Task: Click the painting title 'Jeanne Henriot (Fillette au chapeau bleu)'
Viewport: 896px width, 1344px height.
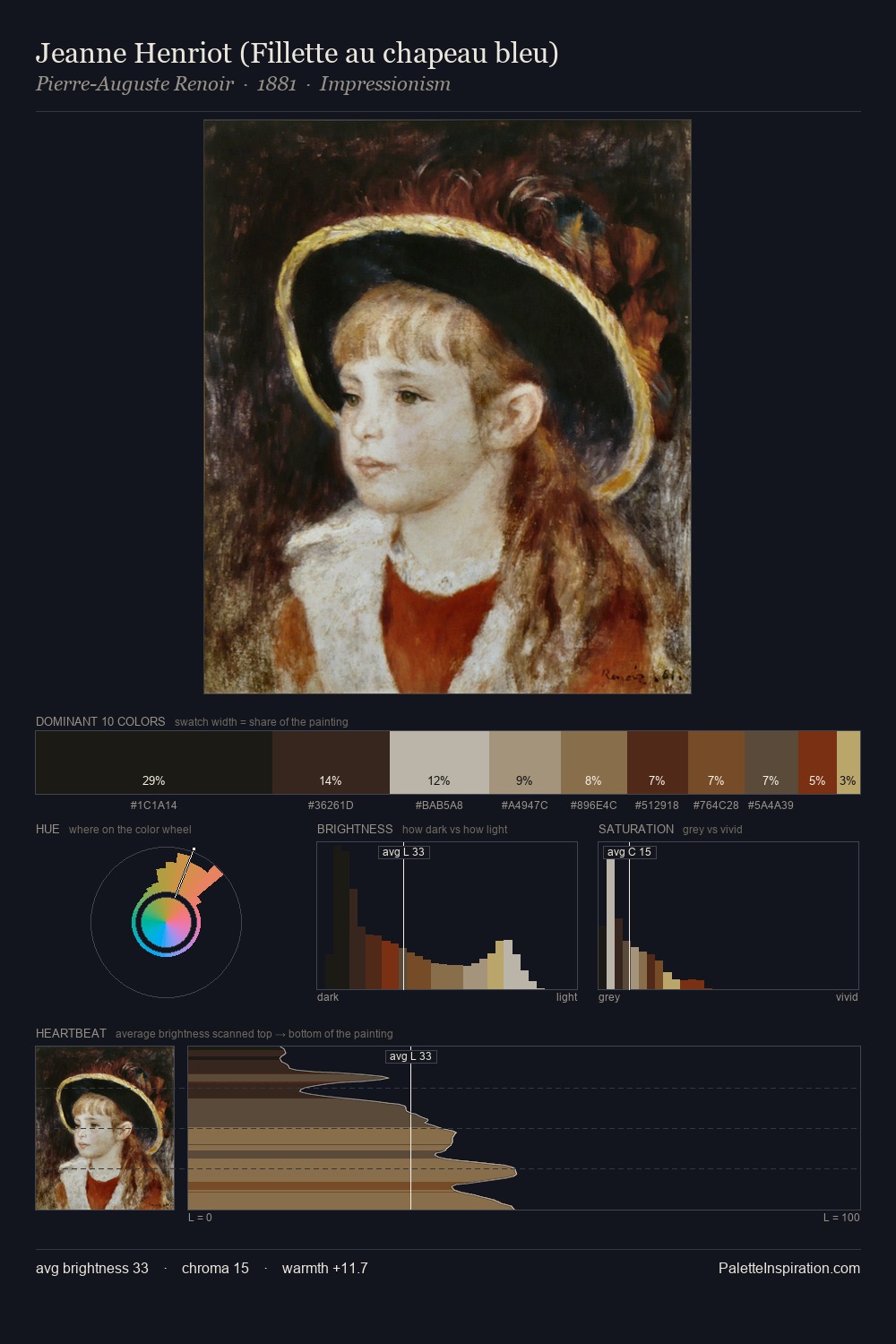Action: click(x=297, y=54)
